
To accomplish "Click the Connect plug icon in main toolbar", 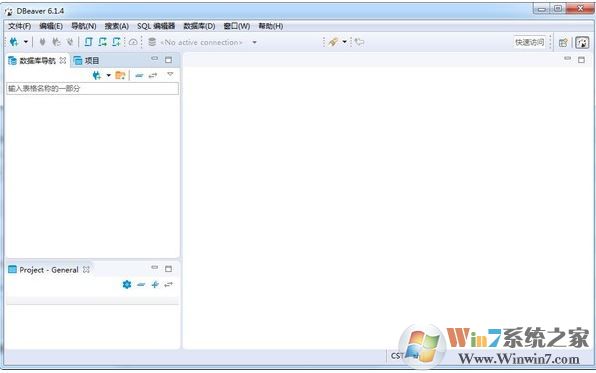I will pyautogui.click(x=43, y=42).
